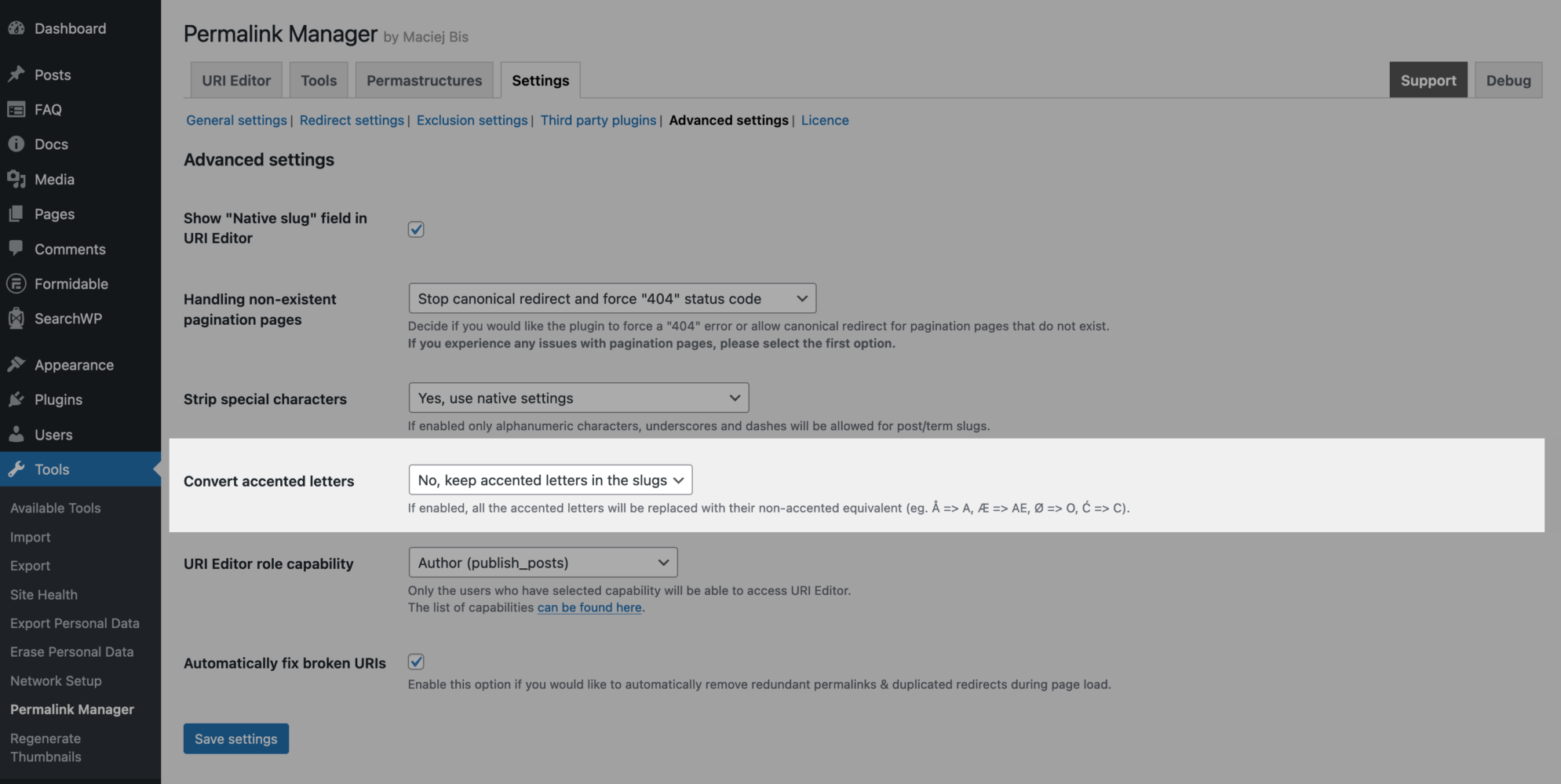Select the Posts pushpin icon
Screen dimensions: 1561x784
pos(17,74)
